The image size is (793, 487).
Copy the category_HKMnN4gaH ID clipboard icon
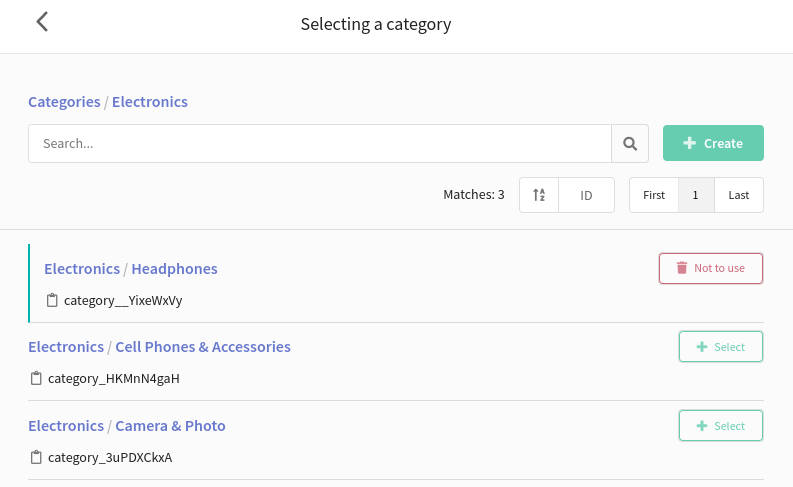36,378
